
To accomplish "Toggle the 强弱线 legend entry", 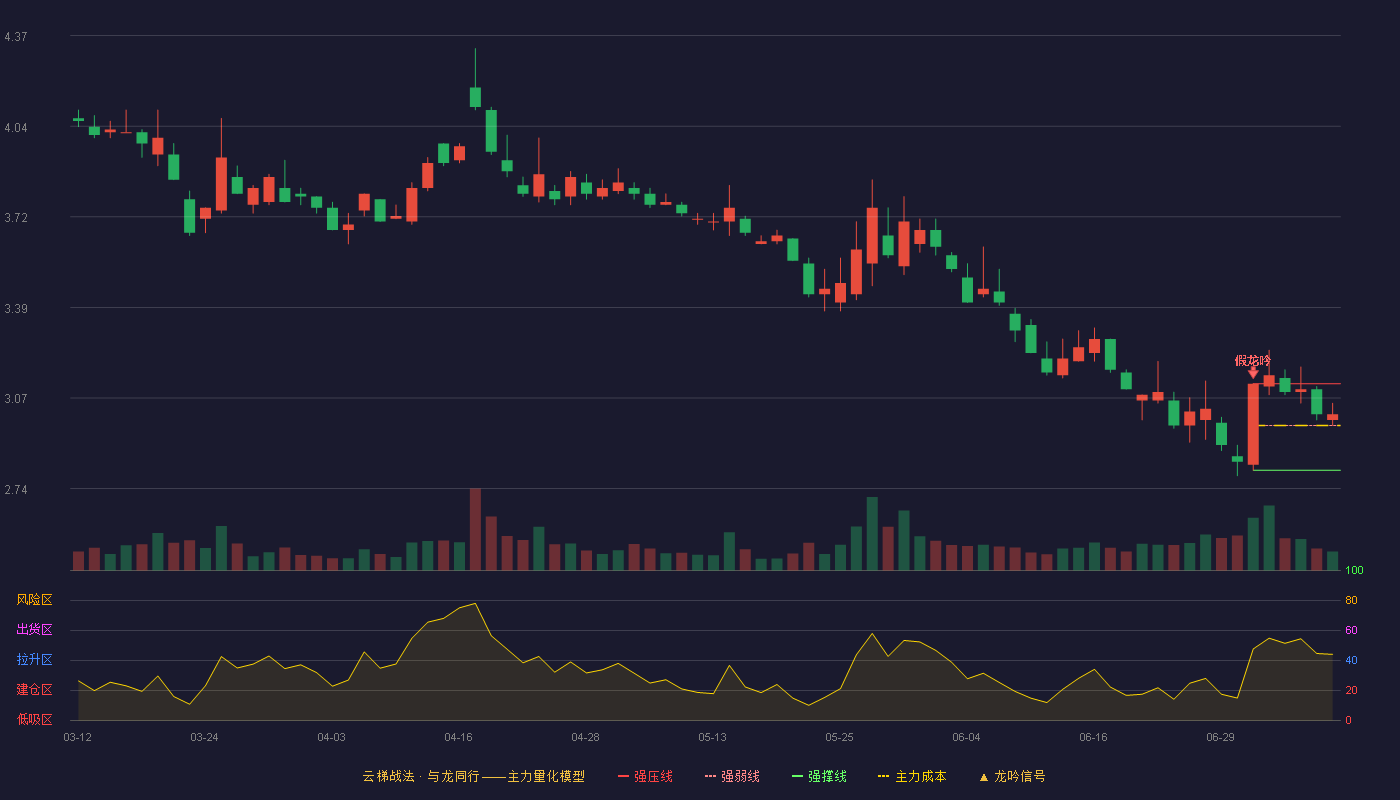I will point(732,776).
